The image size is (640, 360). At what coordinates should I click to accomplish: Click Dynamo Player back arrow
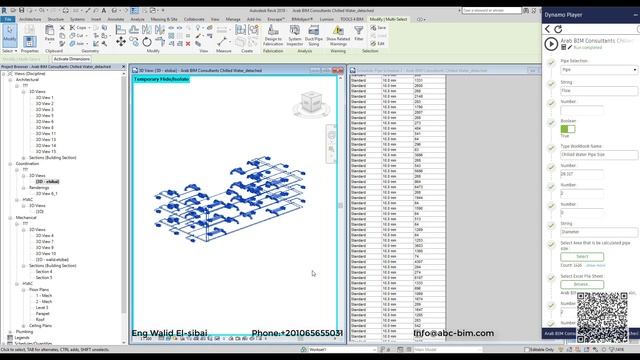coord(548,29)
